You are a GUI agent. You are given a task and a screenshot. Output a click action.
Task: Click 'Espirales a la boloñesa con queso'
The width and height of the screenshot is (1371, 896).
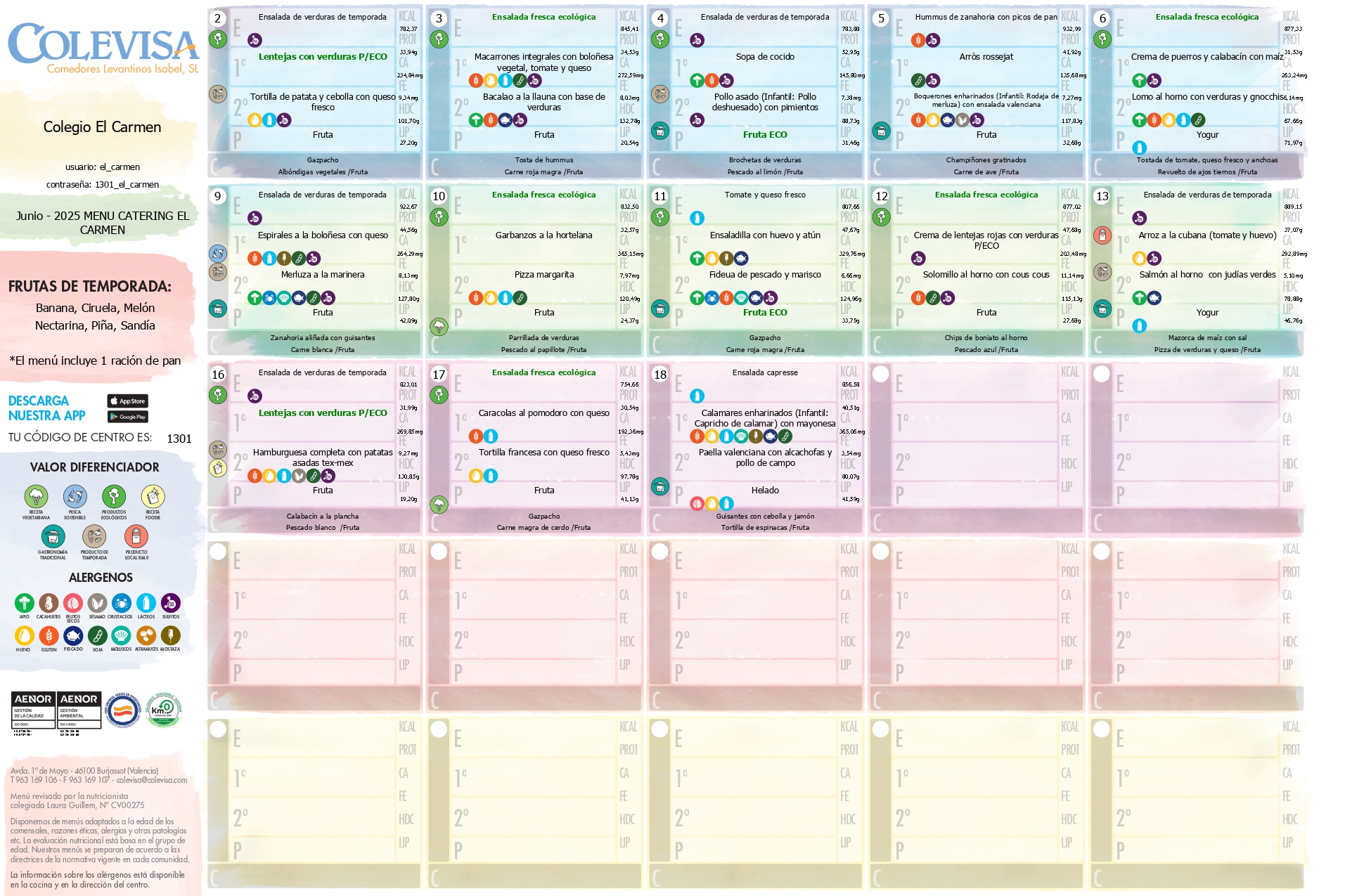coord(323,235)
